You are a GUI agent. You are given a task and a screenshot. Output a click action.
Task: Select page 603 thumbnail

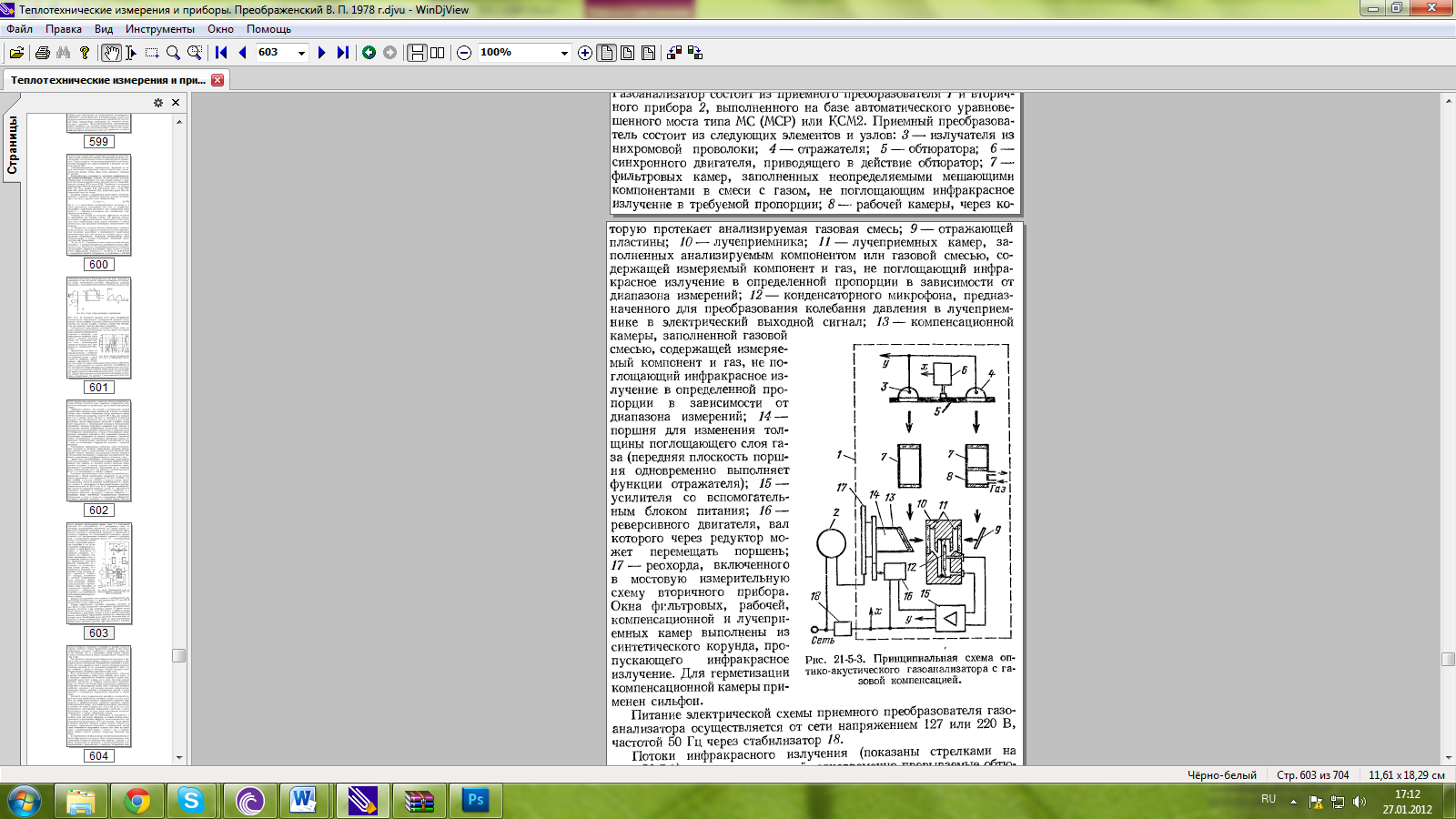[x=98, y=573]
